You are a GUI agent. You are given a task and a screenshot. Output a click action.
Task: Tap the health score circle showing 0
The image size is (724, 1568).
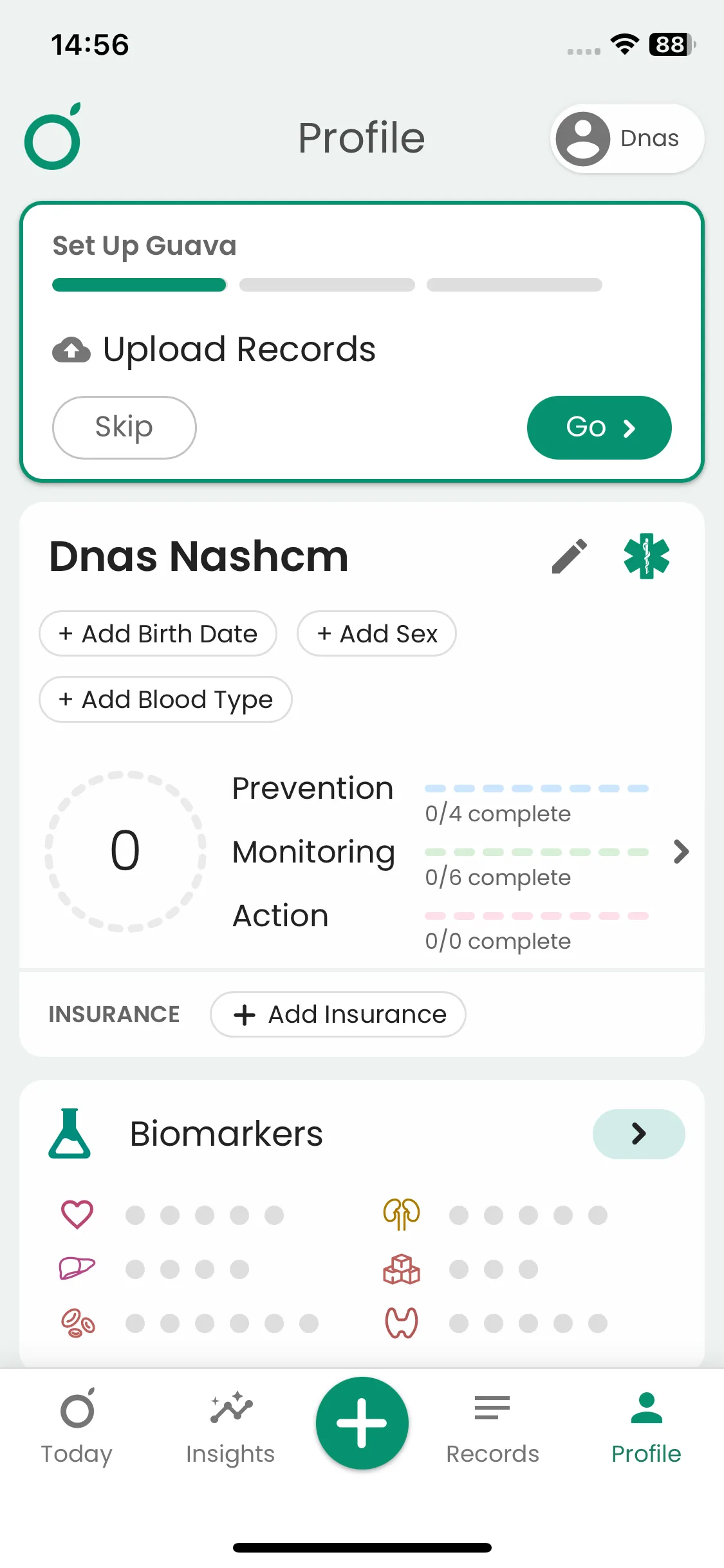coord(125,851)
